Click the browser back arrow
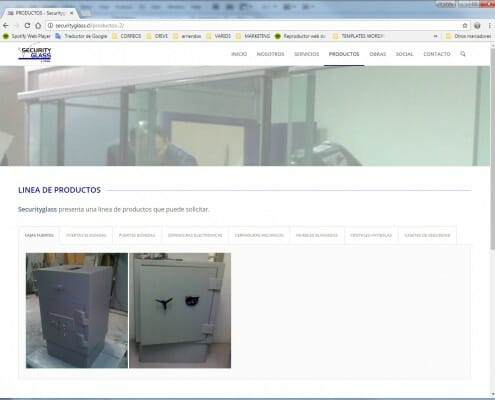Viewport: 495px width, 400px height. (5, 26)
